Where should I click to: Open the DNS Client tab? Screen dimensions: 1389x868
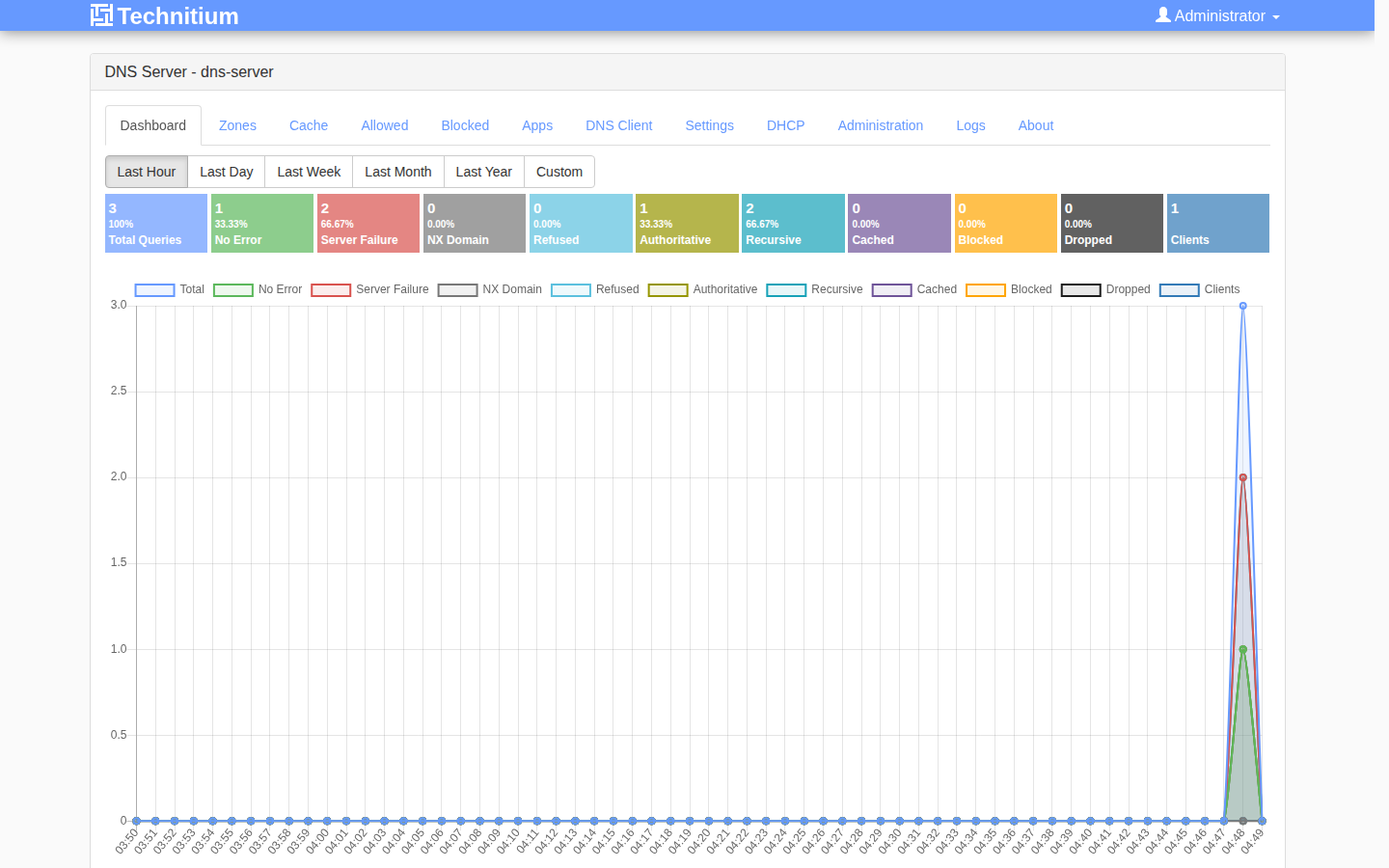click(619, 125)
